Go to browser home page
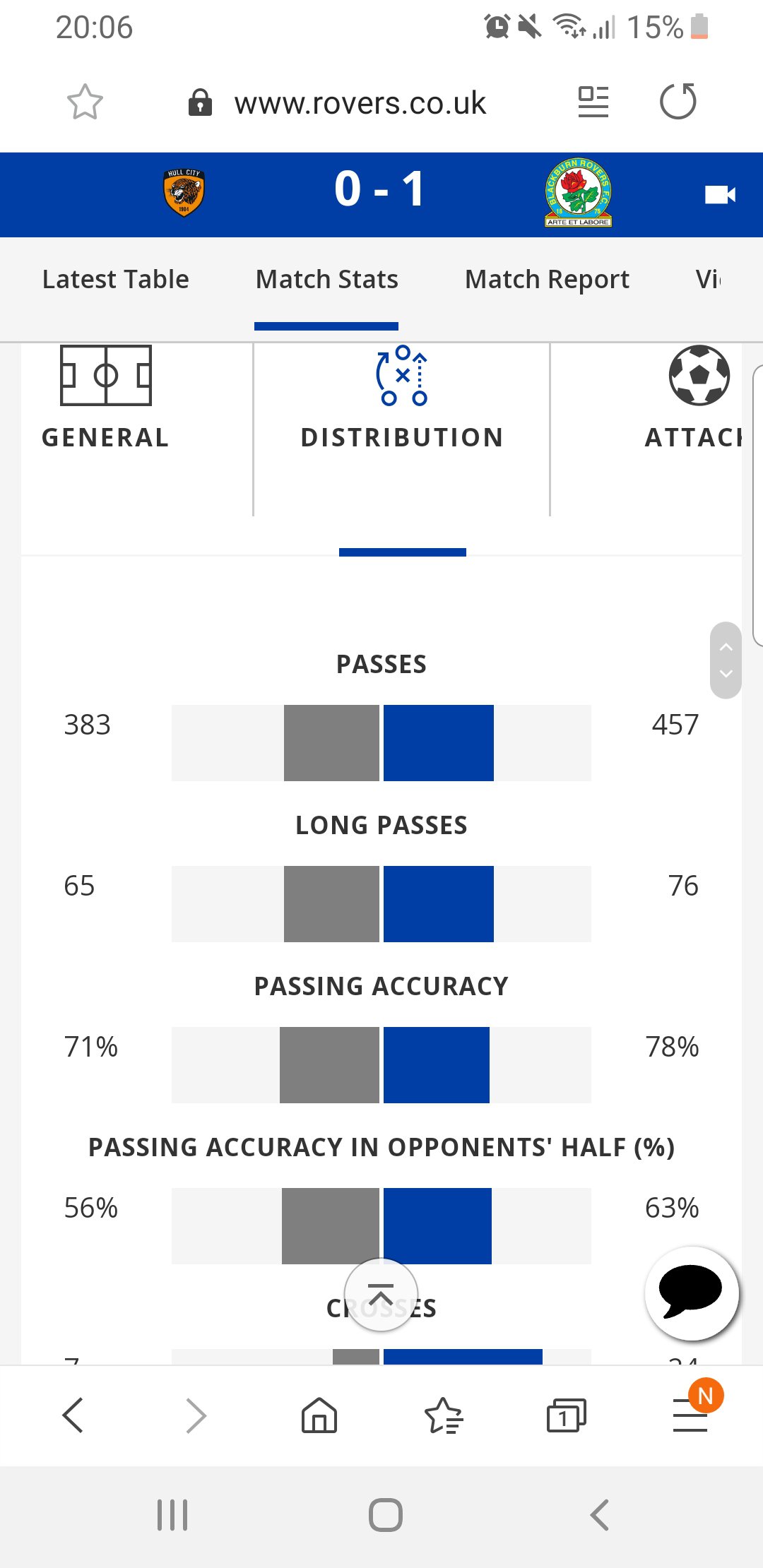 point(319,1415)
